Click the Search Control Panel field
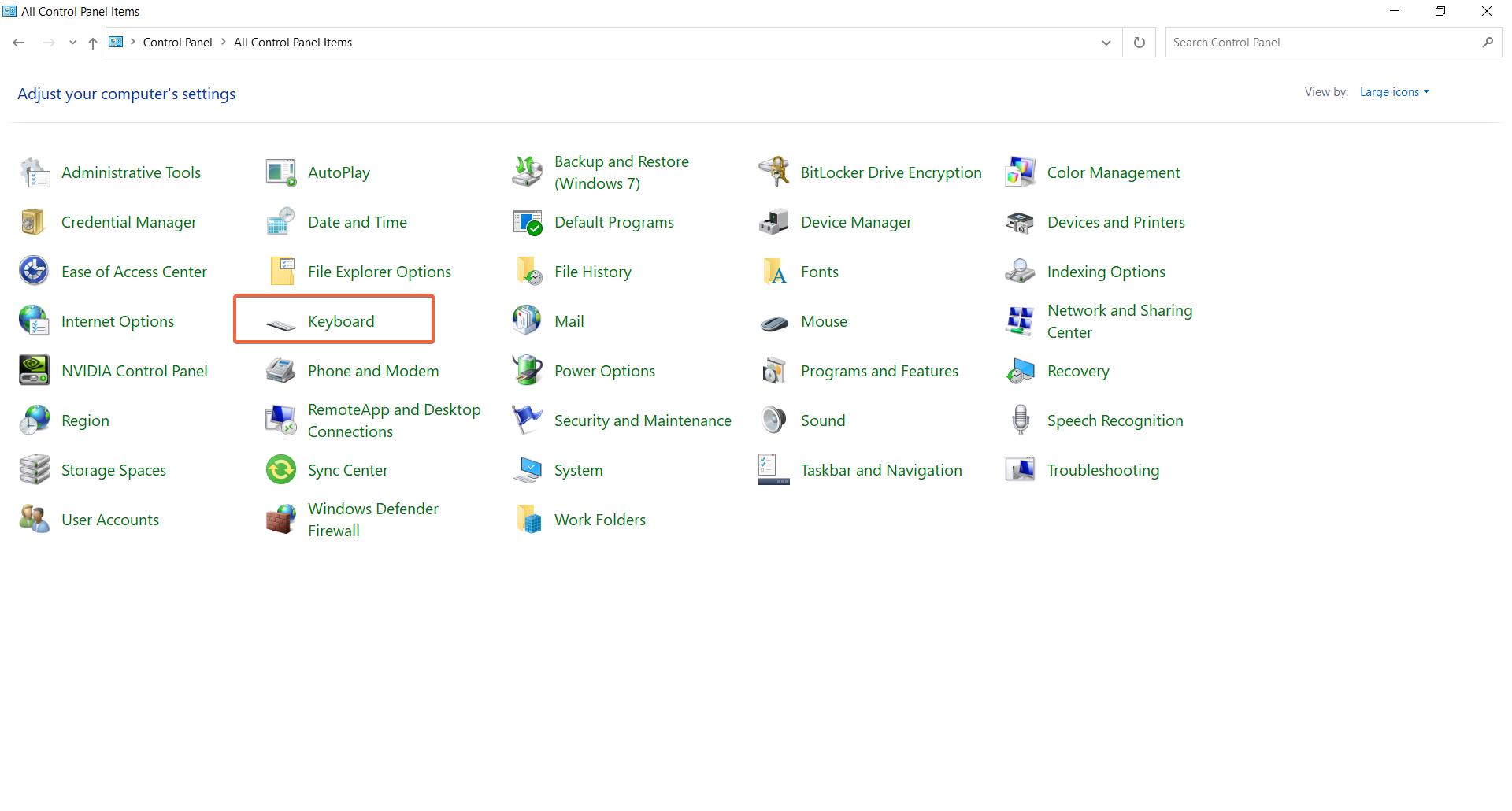 click(x=1323, y=43)
